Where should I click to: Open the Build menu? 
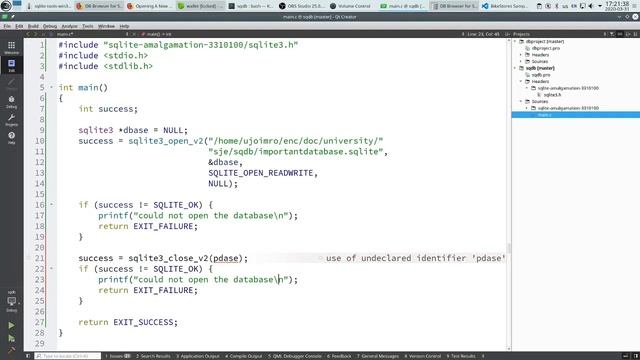(x=33, y=26)
